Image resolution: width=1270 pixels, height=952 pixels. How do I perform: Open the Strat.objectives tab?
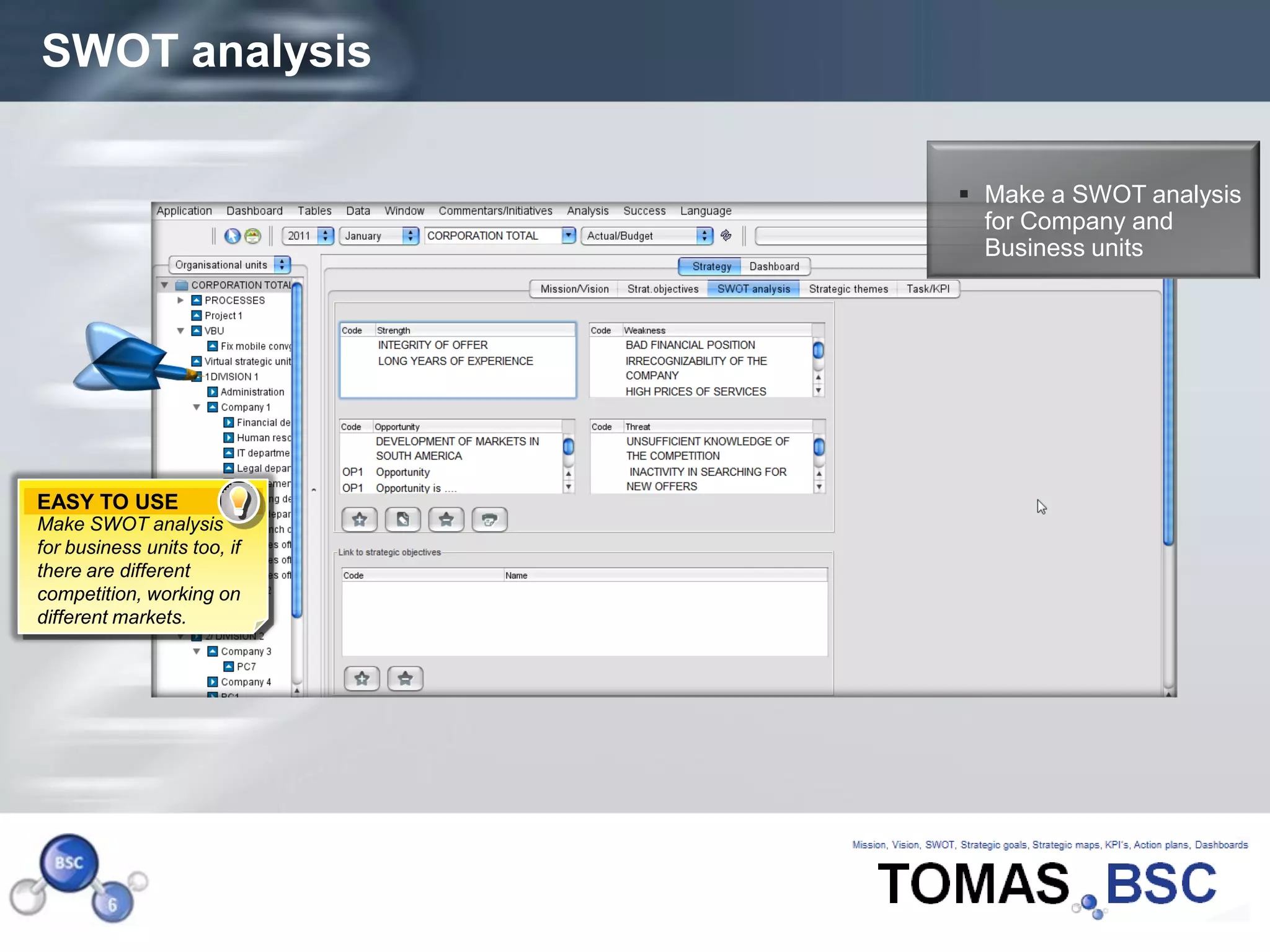pos(663,289)
